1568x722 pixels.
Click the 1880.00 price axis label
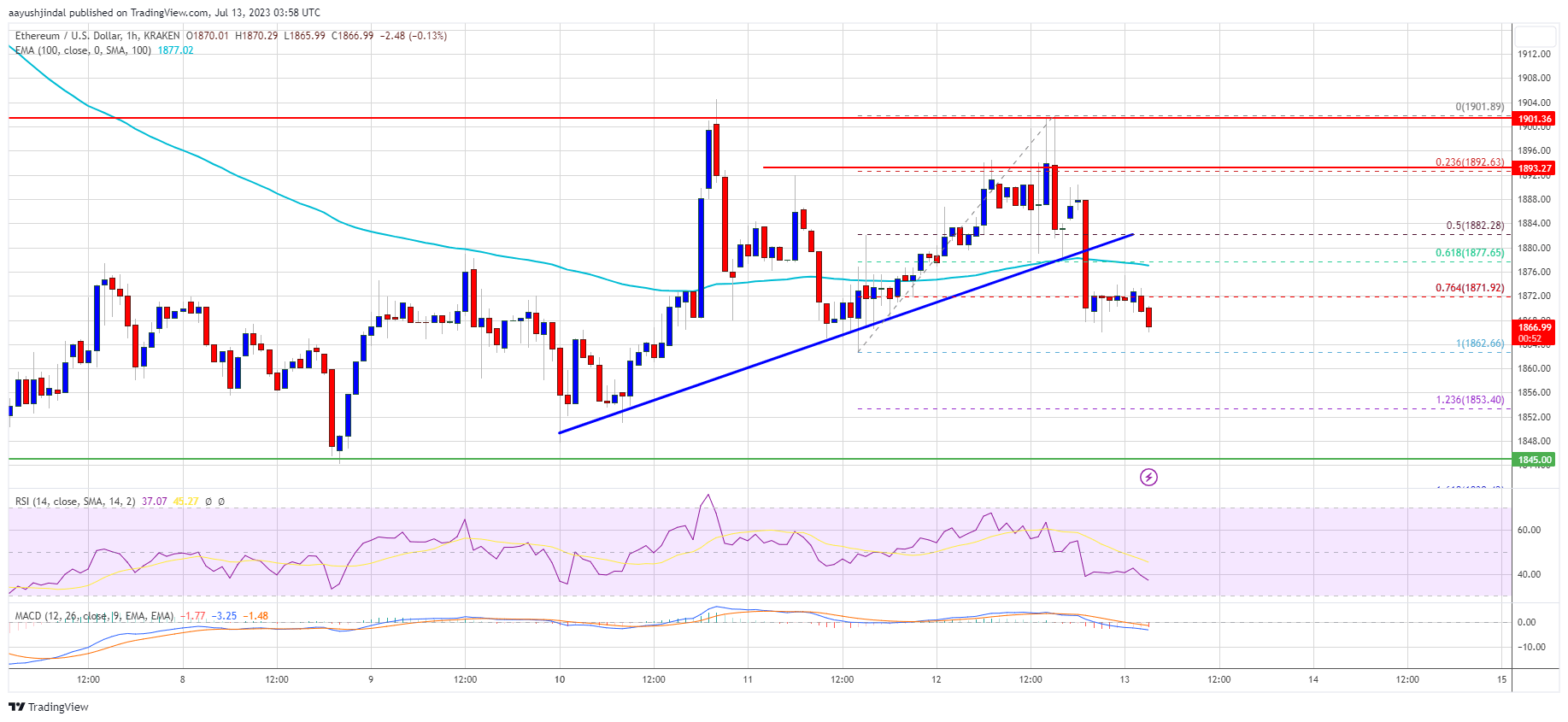point(1534,248)
